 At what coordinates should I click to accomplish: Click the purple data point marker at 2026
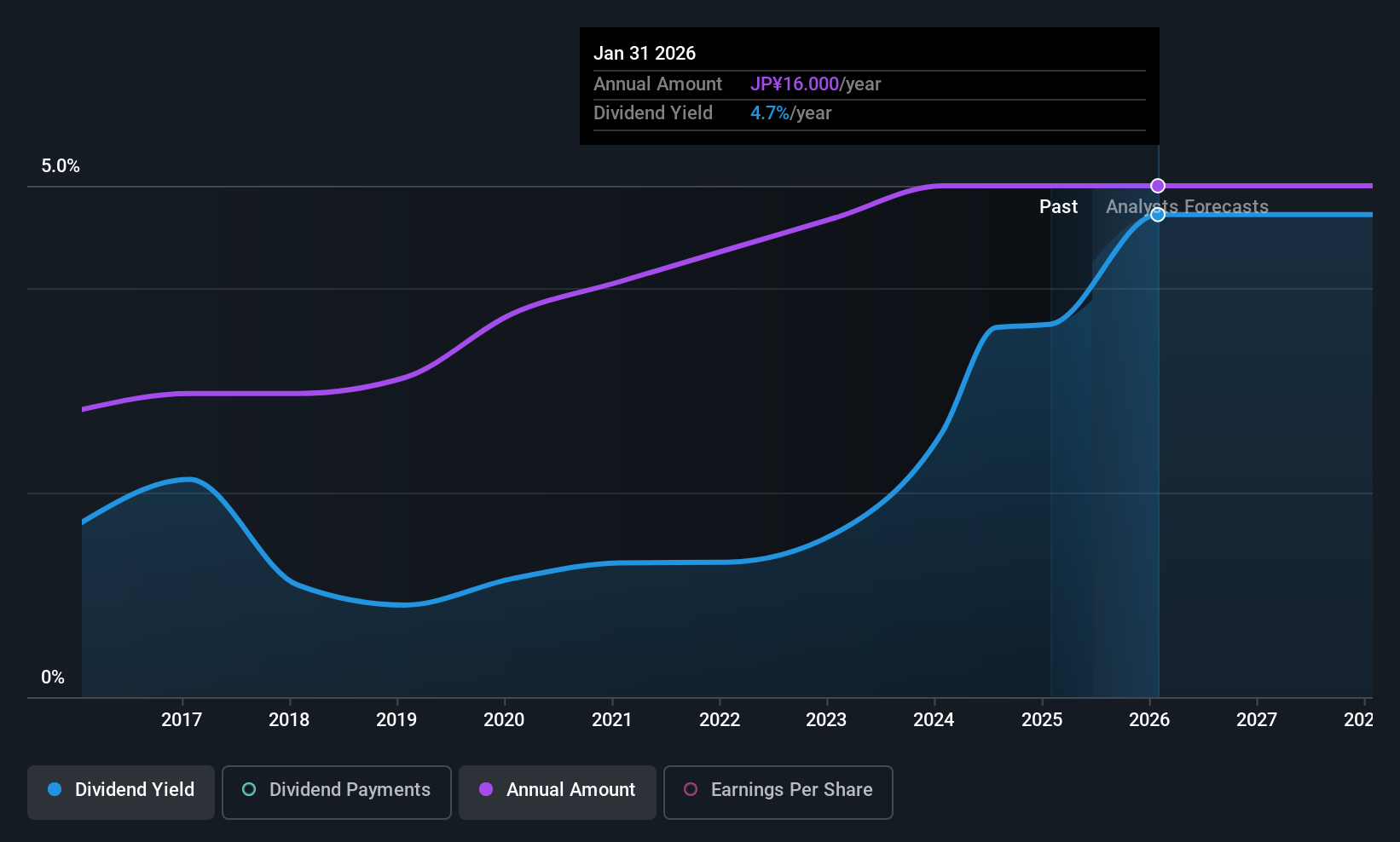coord(1158,186)
